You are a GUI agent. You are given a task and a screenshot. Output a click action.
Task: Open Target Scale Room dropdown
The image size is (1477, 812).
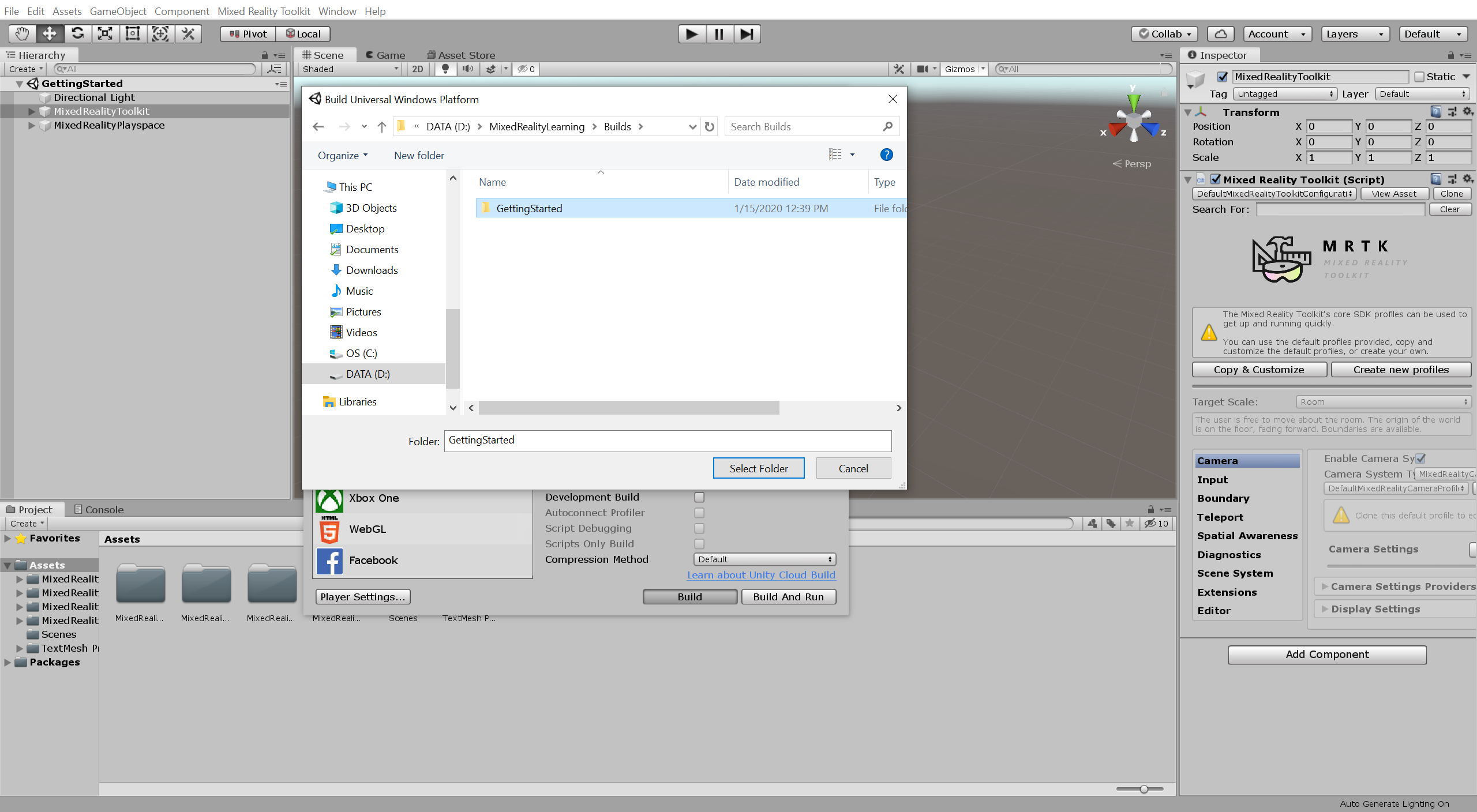[x=1383, y=402]
